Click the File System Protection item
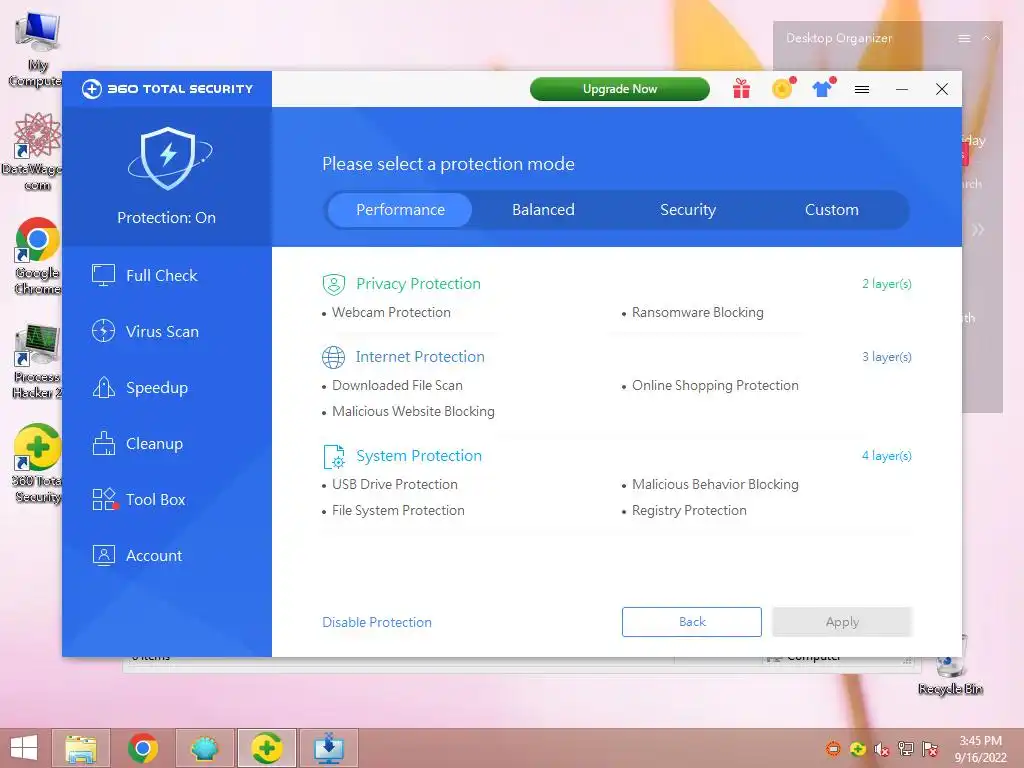The height and width of the screenshot is (768, 1024). 398,511
